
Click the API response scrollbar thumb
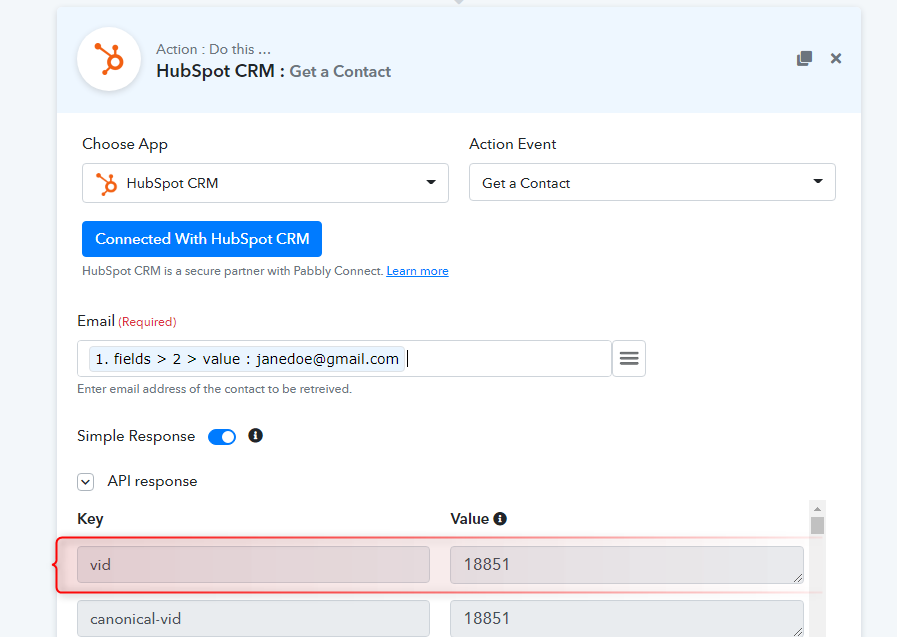tap(817, 525)
